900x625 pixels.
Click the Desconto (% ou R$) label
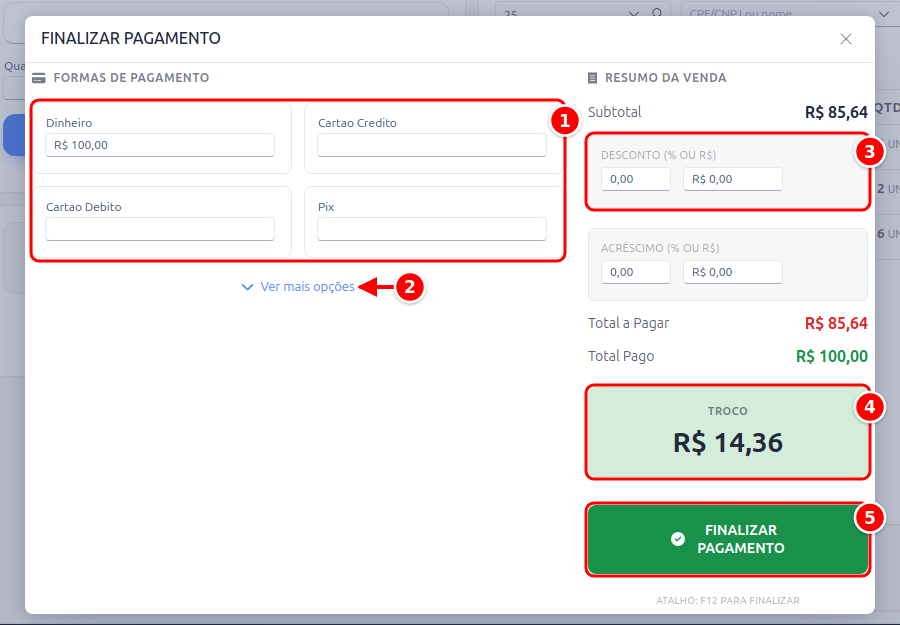click(658, 155)
